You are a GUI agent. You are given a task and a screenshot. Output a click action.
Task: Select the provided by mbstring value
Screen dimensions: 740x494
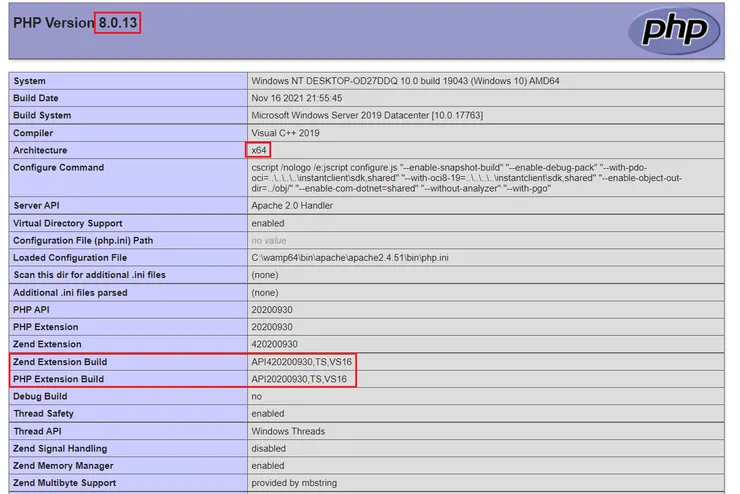pos(294,483)
